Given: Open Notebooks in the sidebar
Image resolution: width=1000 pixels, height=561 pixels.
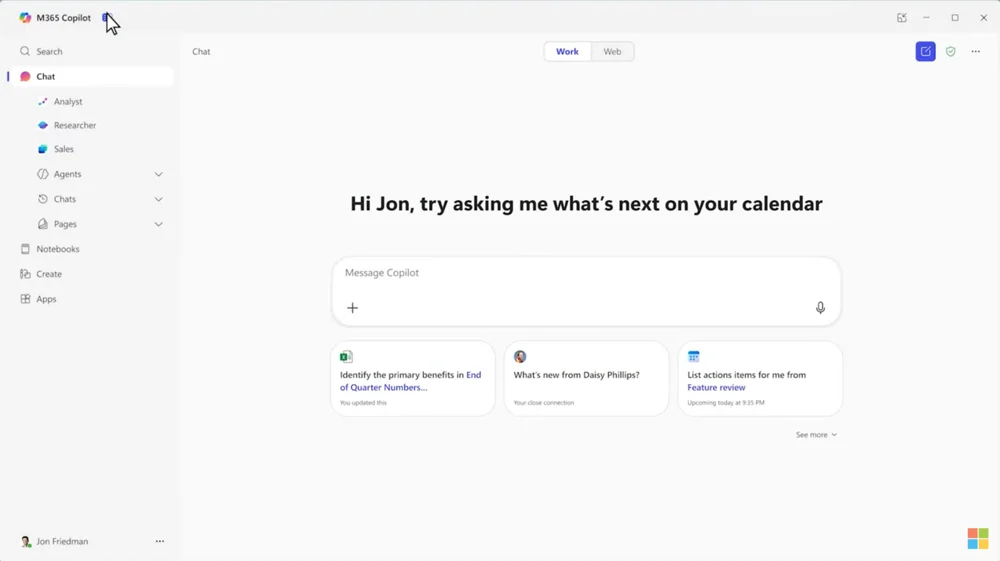Looking at the screenshot, I should tap(57, 249).
